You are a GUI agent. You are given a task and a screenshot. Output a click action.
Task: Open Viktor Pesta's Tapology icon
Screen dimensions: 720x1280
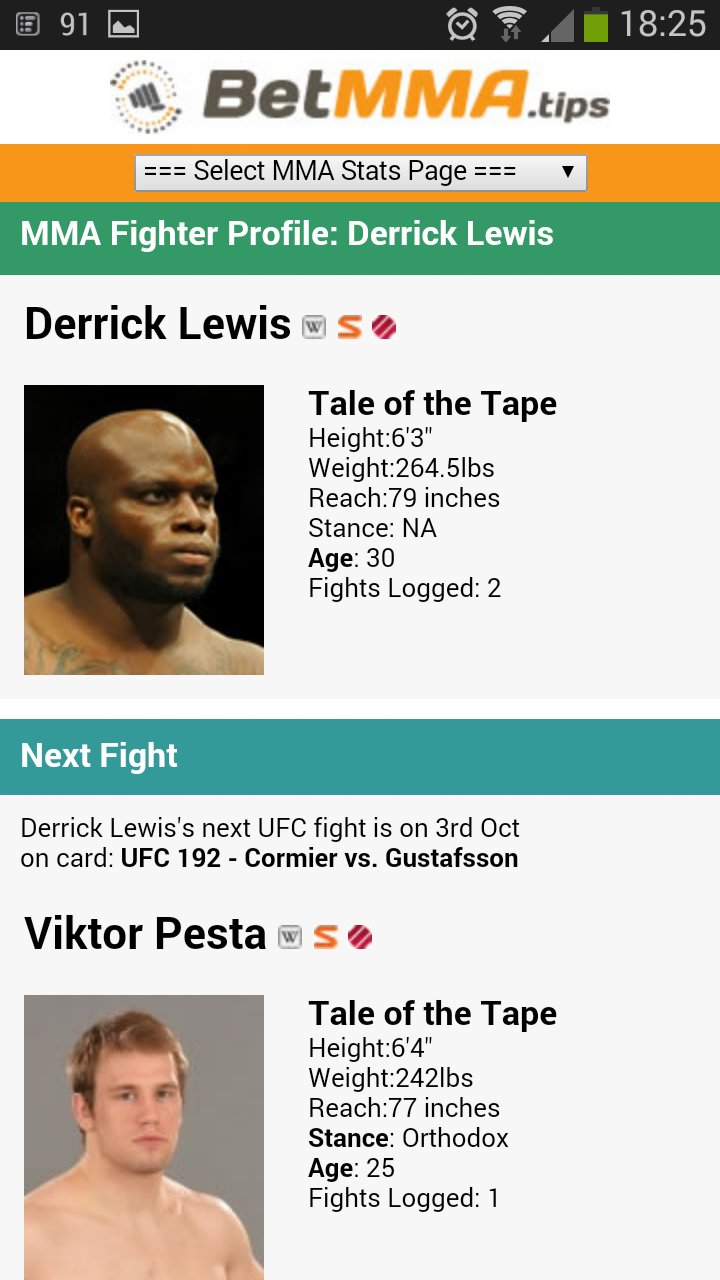click(x=360, y=936)
